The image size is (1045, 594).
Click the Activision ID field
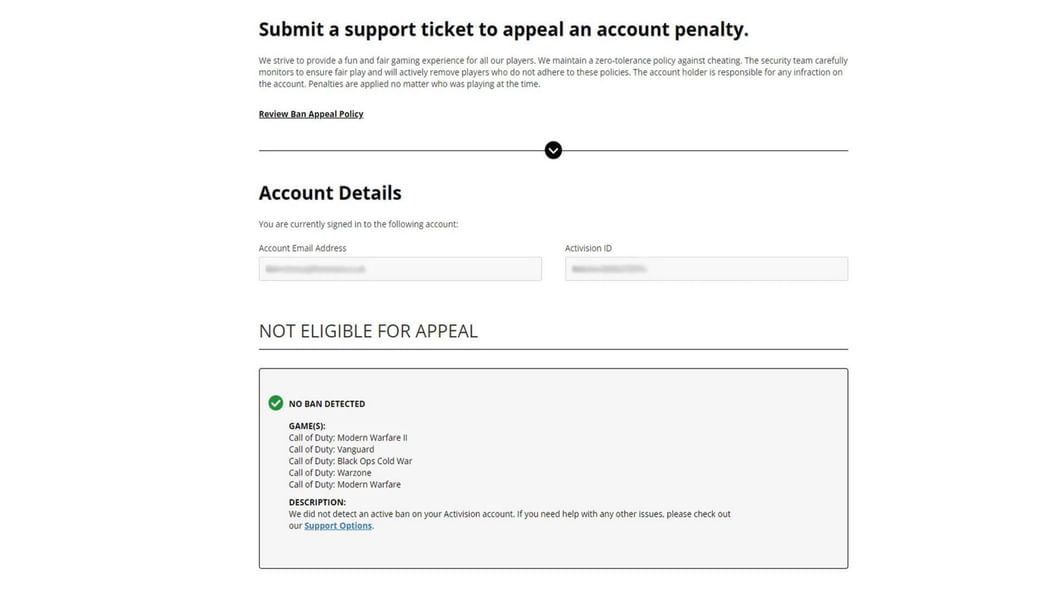[x=706, y=269]
